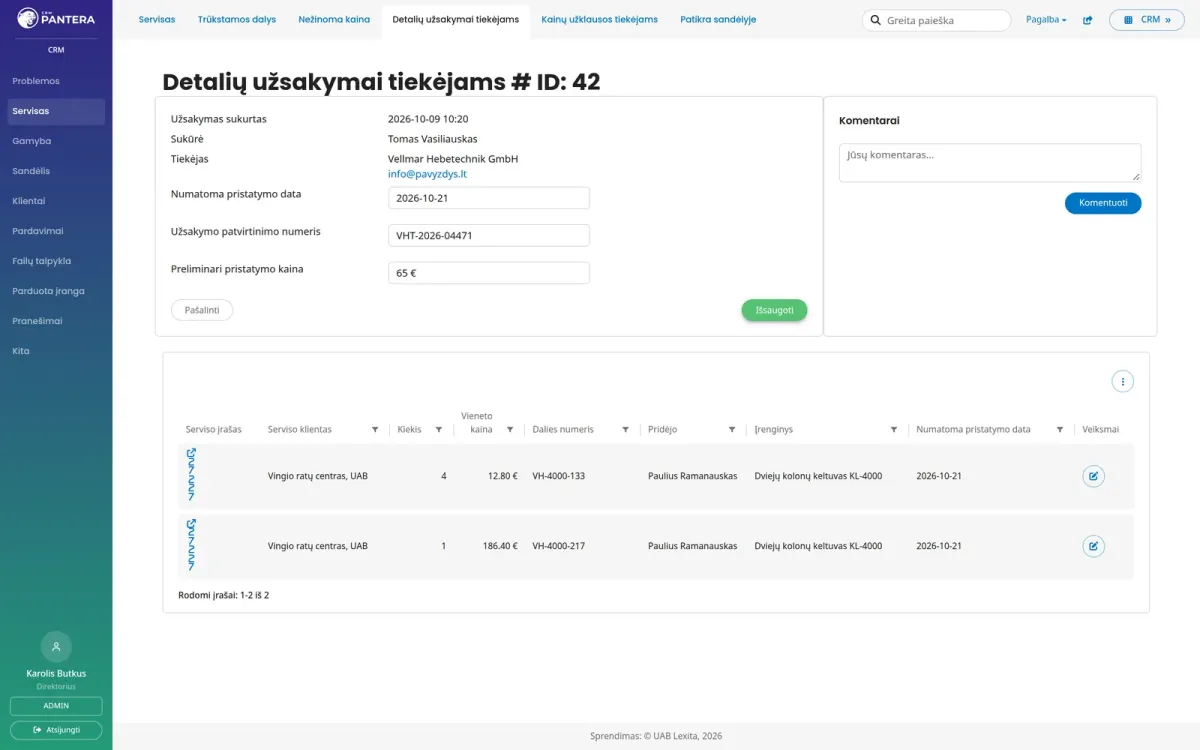Filter the Kiekis column
Image resolution: width=1200 pixels, height=750 pixels.
pyautogui.click(x=438, y=429)
